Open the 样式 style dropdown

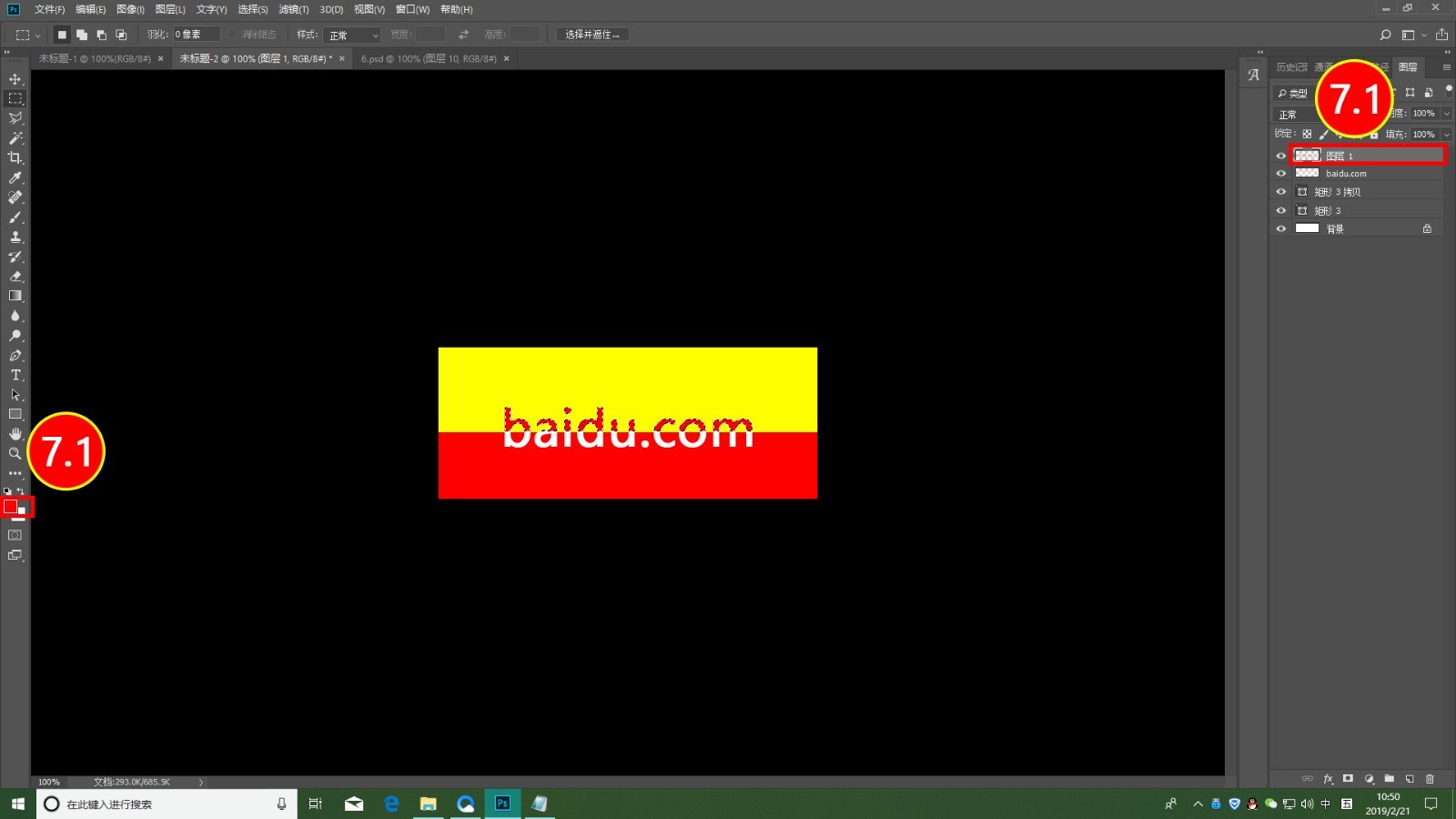[353, 35]
